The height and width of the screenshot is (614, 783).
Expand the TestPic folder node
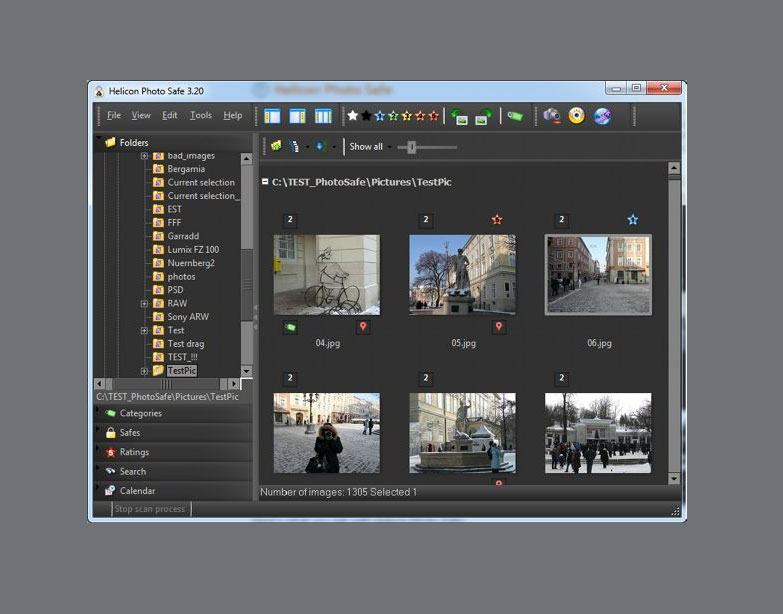point(144,371)
